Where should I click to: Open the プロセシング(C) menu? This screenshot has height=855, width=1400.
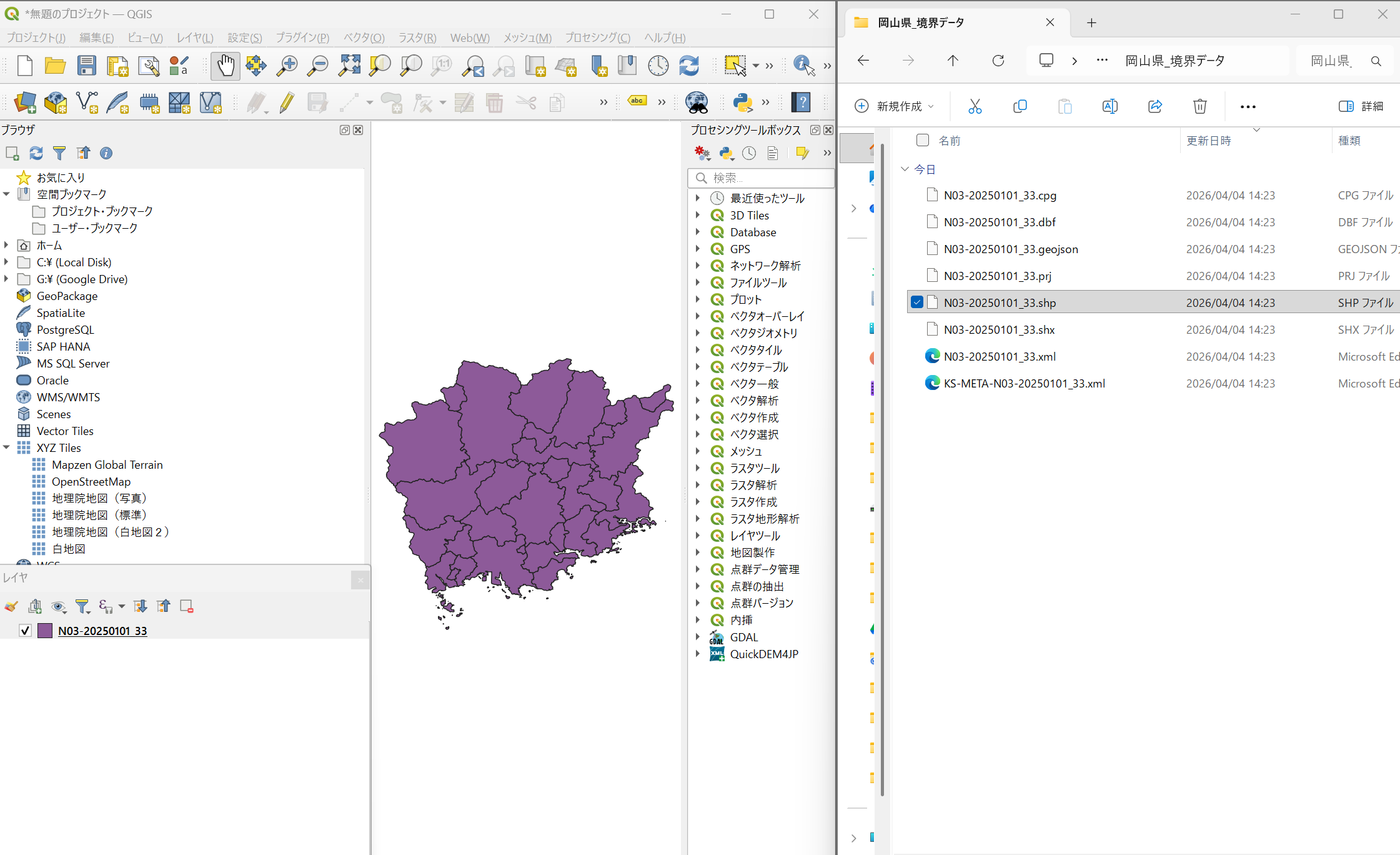(598, 37)
